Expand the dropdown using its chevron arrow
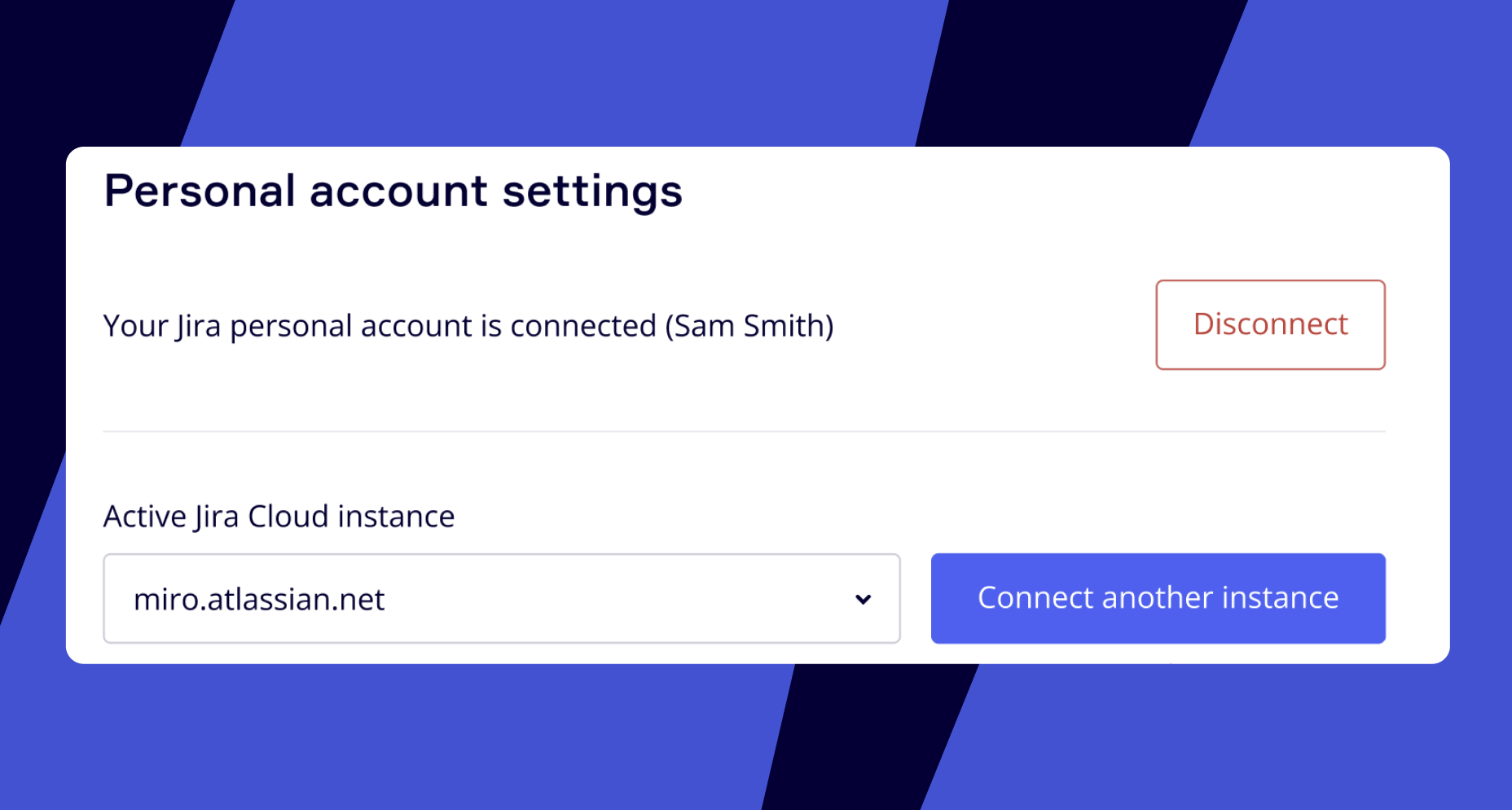The image size is (1512, 810). click(x=863, y=600)
